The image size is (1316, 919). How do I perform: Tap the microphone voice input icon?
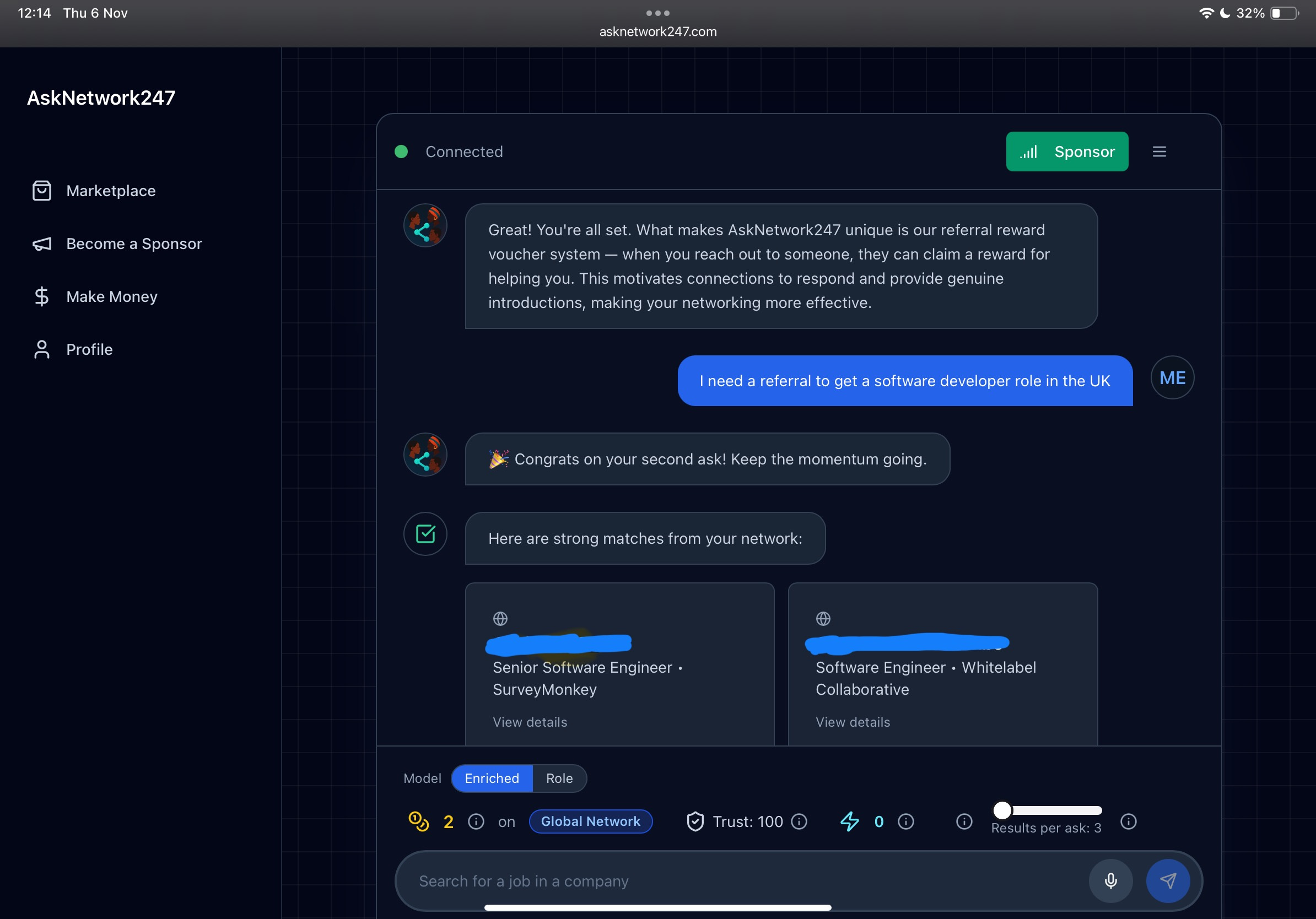[1110, 880]
